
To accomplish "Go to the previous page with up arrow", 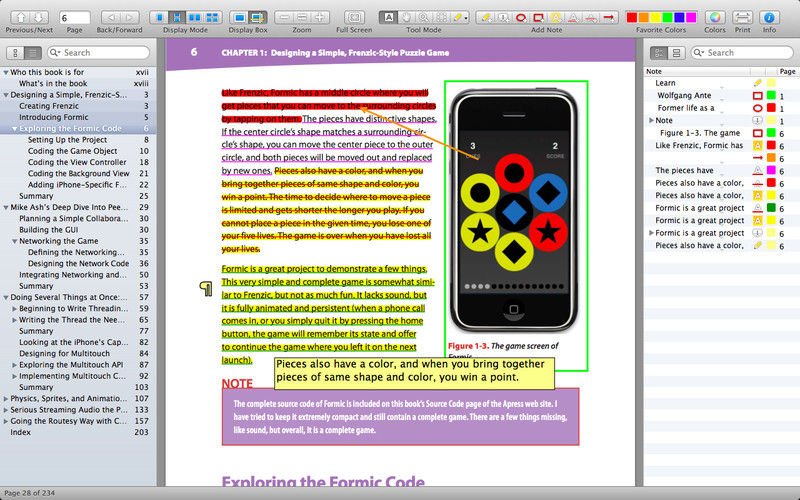I will 21,17.
